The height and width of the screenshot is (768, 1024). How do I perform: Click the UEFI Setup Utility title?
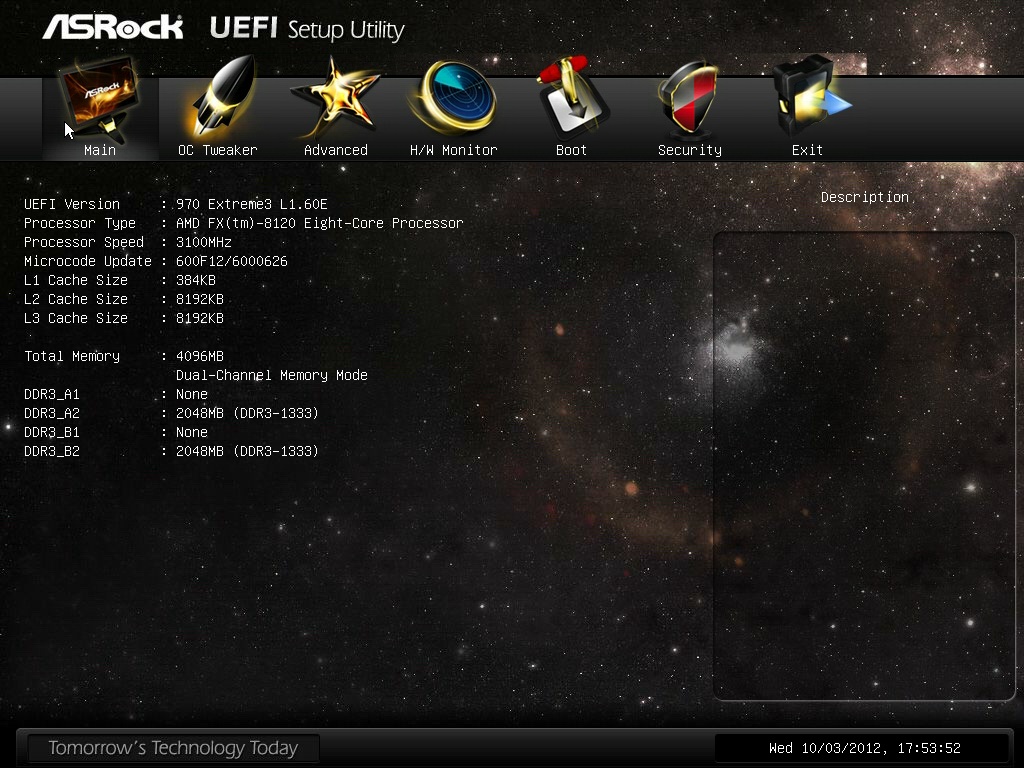[x=307, y=29]
